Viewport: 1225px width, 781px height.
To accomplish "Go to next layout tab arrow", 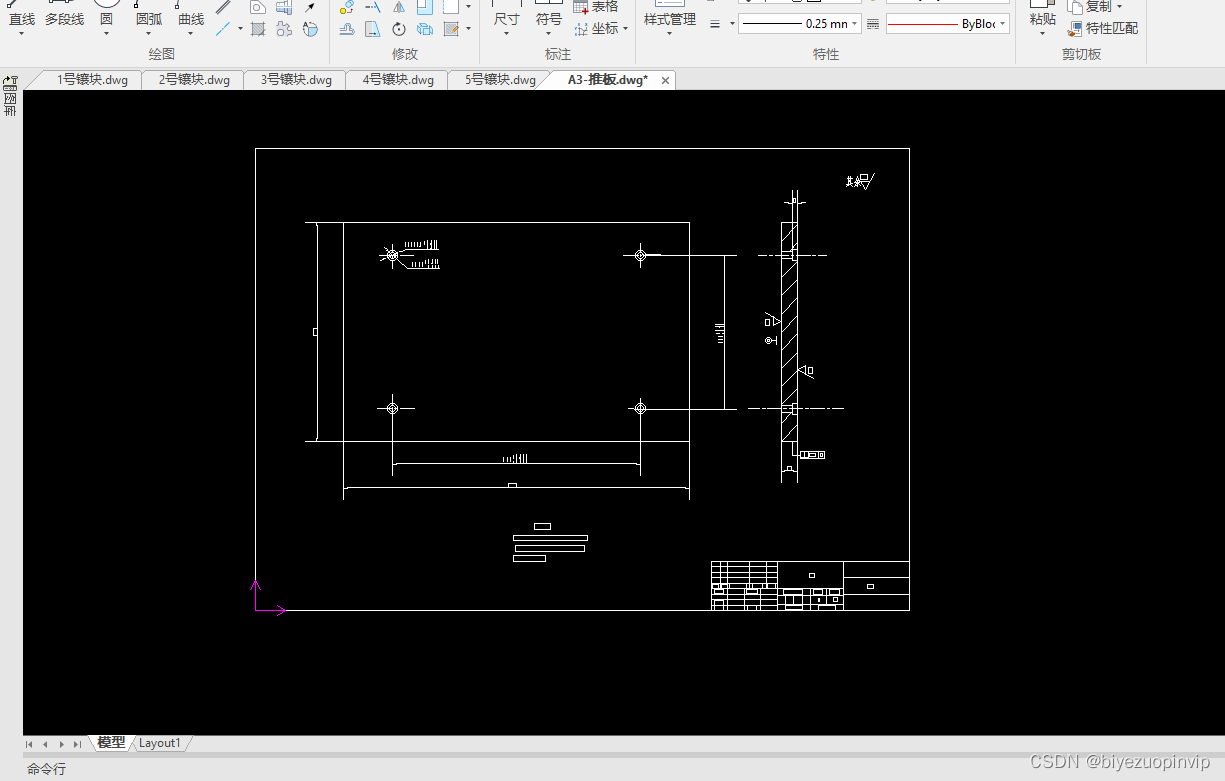I will [61, 744].
